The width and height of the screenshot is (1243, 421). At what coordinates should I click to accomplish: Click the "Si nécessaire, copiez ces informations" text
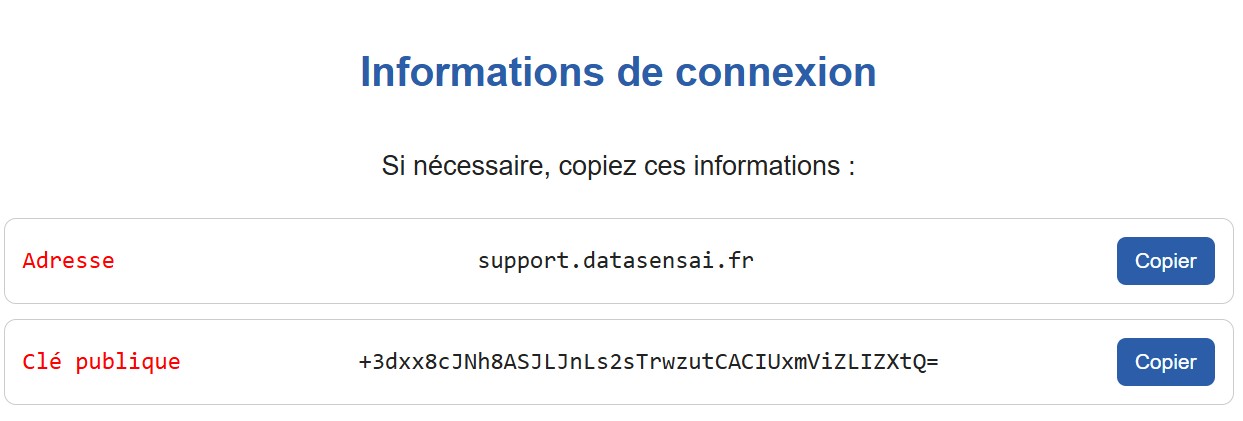tap(618, 166)
